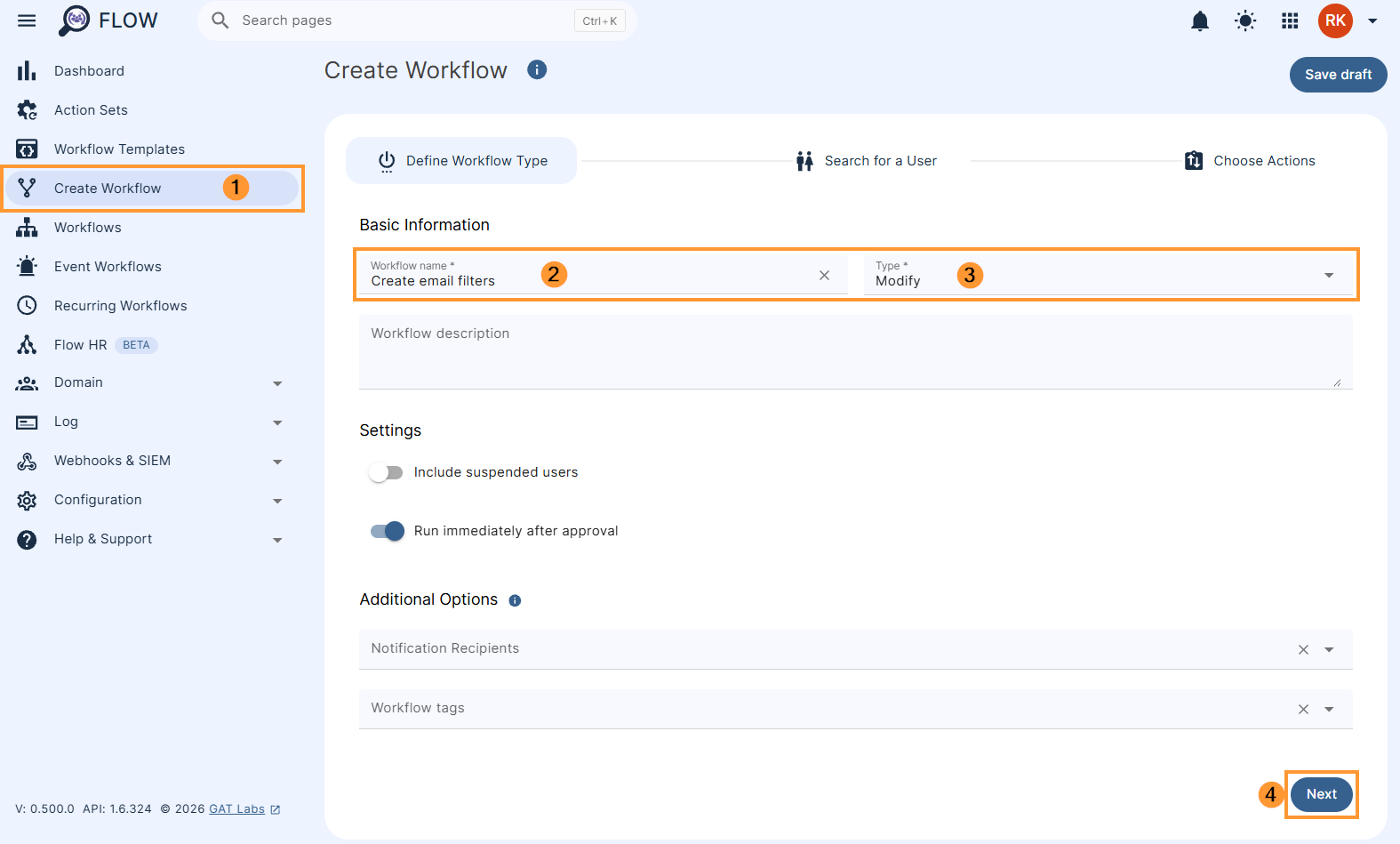The height and width of the screenshot is (844, 1400).
Task: Clear the Workflow tags field
Action: coord(1303,709)
